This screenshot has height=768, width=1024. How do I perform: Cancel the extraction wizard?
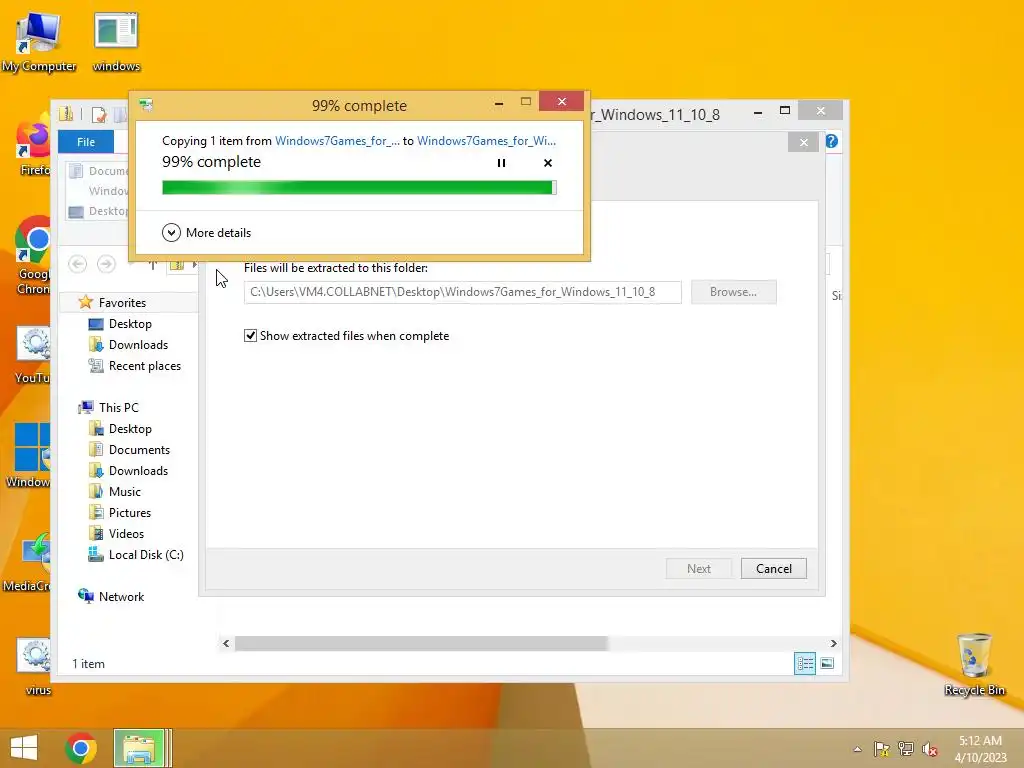pyautogui.click(x=774, y=568)
